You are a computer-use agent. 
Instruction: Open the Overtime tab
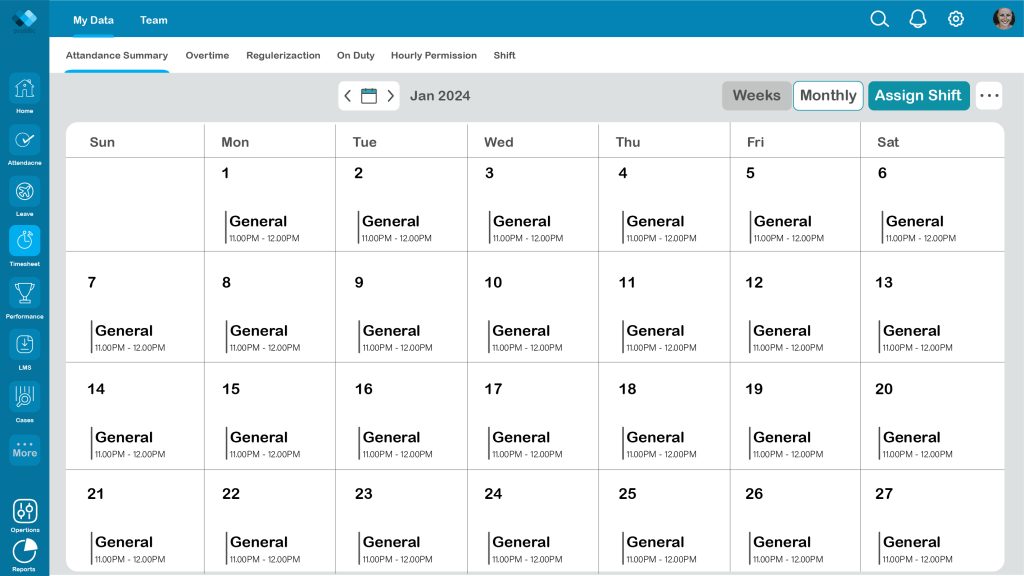tap(207, 56)
